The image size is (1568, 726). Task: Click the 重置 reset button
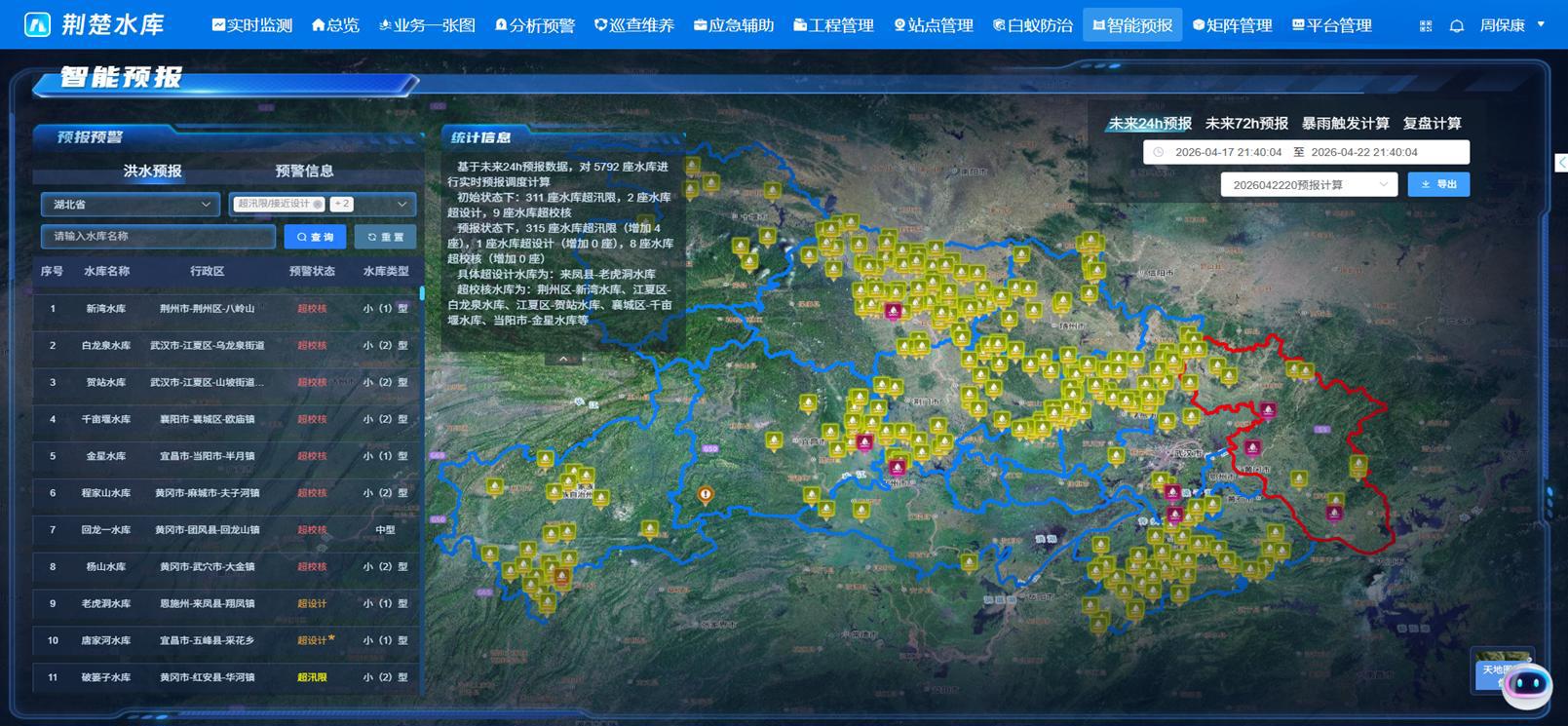[385, 237]
